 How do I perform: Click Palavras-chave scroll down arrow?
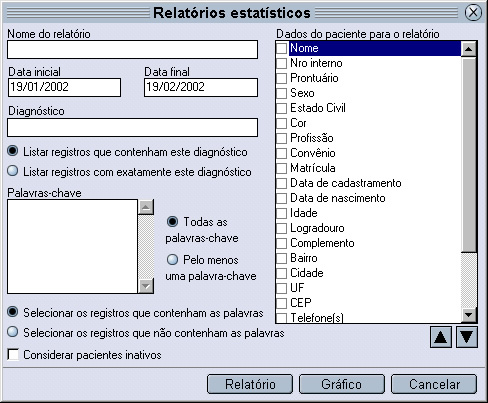[146, 286]
